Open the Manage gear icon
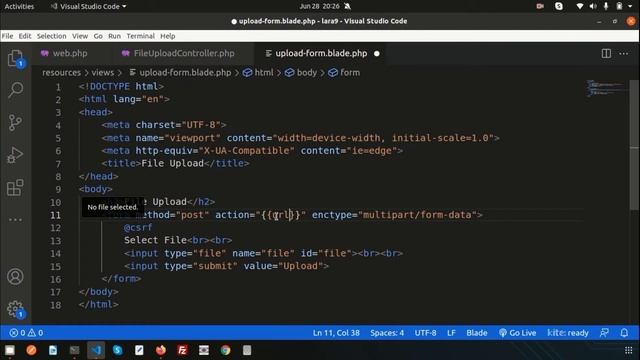Viewport: 640px width, 360px height. click(15, 309)
